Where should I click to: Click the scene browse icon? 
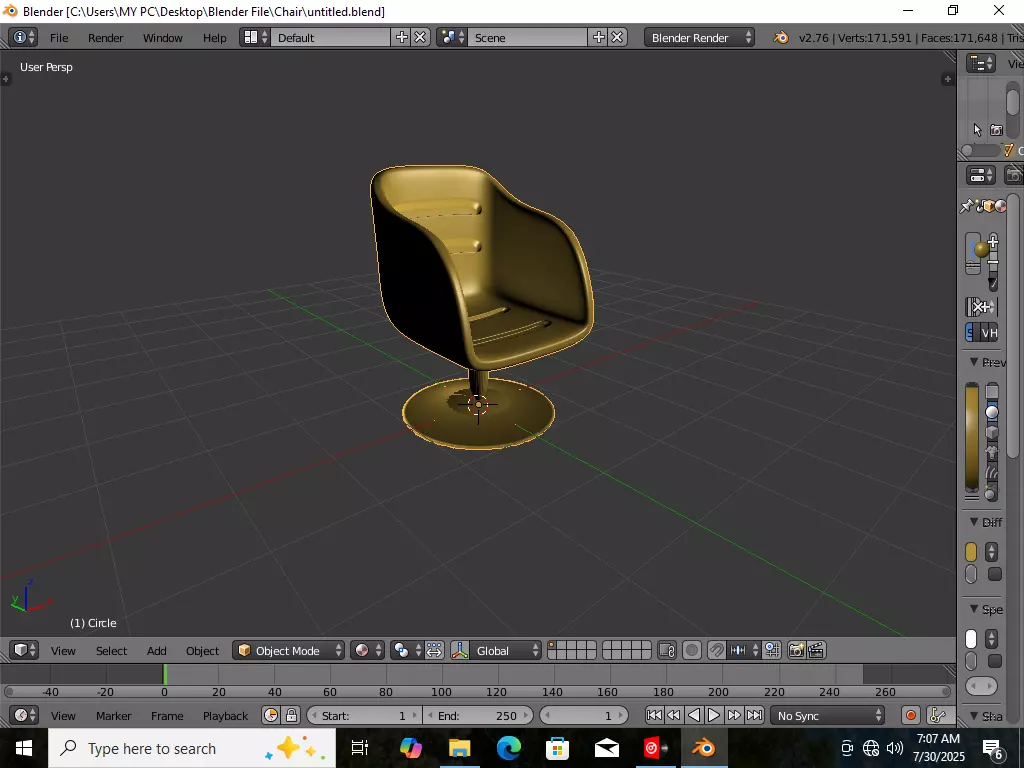pos(452,37)
